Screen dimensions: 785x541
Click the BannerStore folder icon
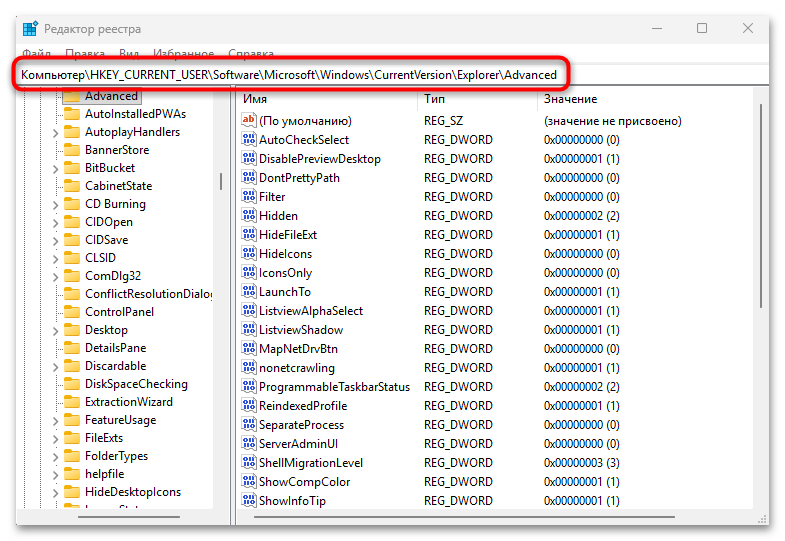point(72,150)
